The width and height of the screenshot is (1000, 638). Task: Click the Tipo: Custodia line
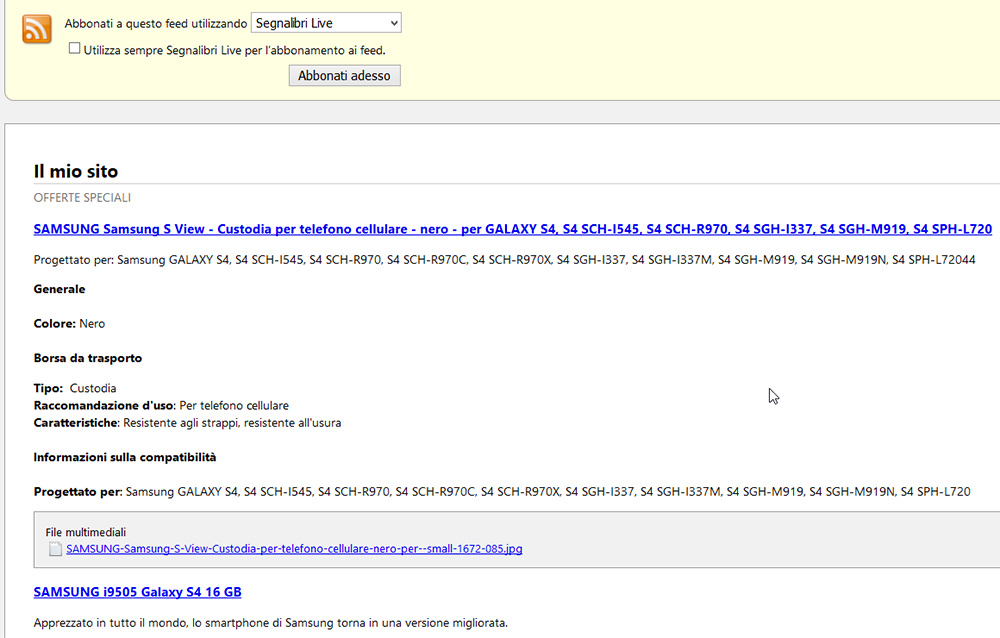(x=75, y=388)
